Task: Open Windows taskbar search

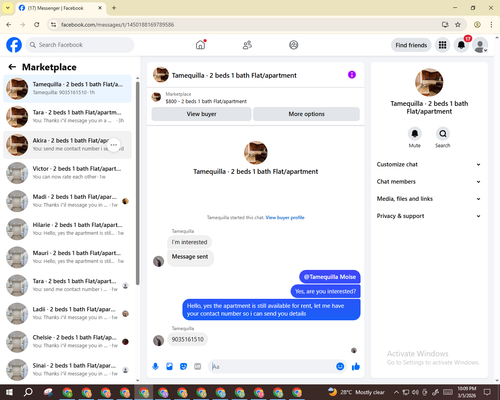Action: 28,392
